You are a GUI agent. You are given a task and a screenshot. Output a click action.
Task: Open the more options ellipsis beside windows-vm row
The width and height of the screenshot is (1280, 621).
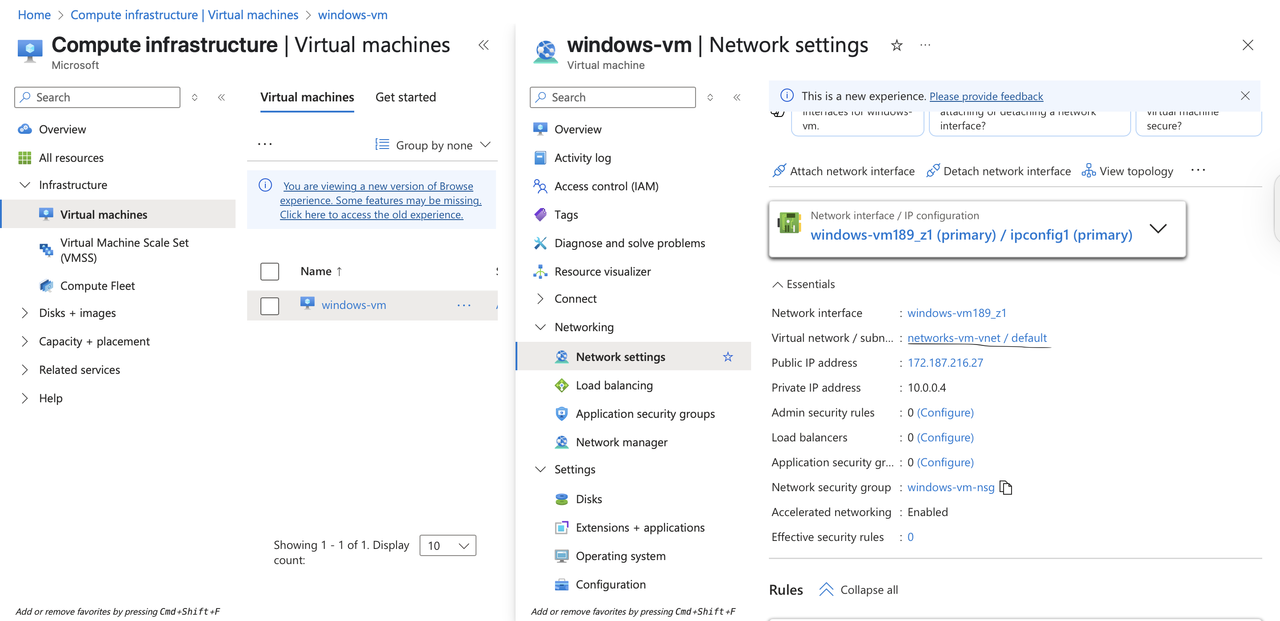[x=464, y=305]
